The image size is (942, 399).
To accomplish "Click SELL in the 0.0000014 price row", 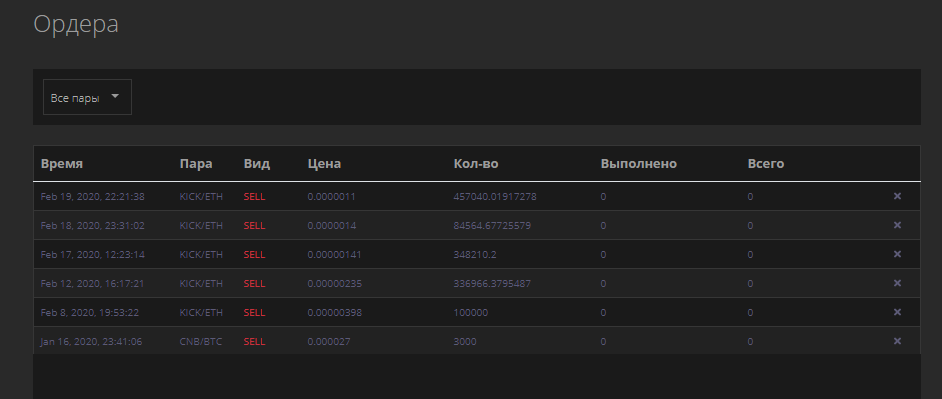I will [254, 225].
